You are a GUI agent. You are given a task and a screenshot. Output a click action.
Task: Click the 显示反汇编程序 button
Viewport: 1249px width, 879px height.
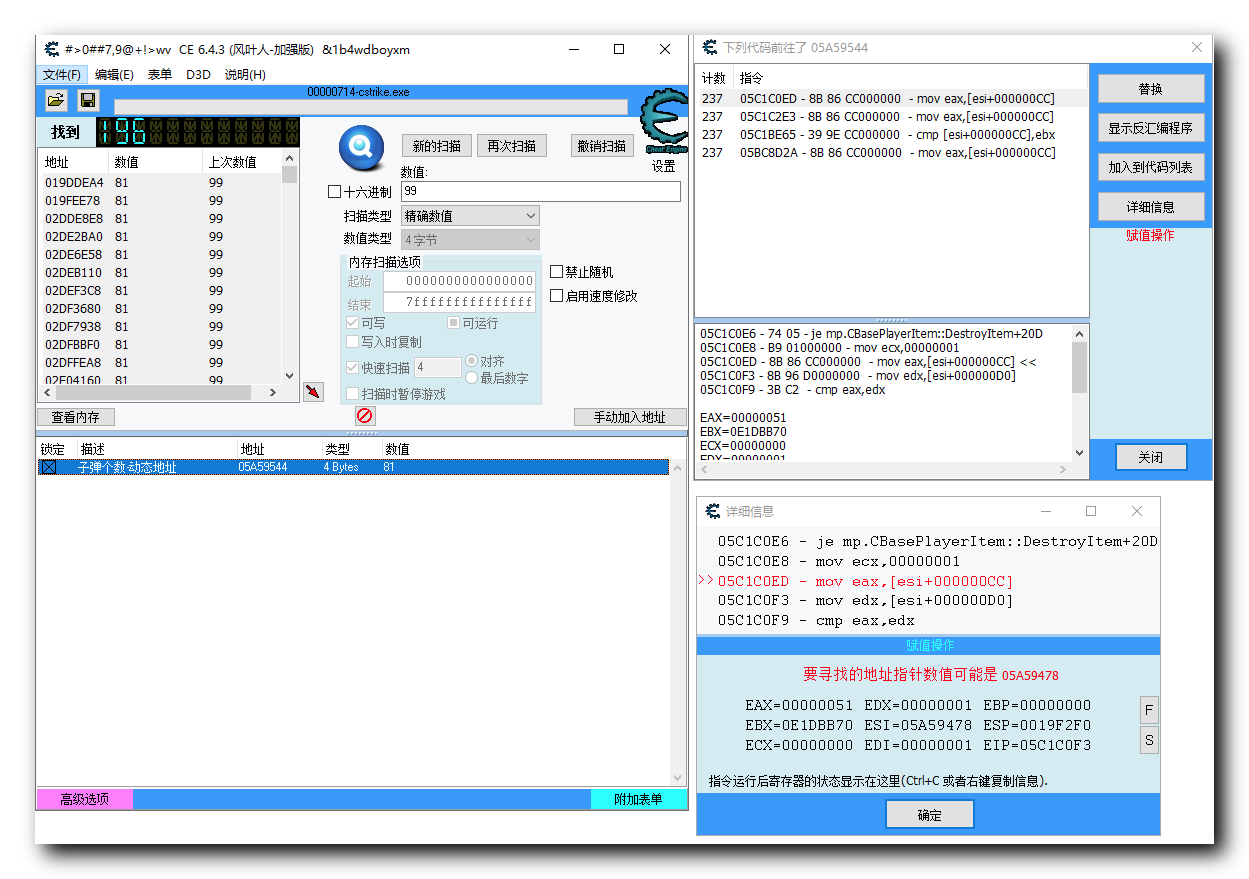tap(1151, 128)
